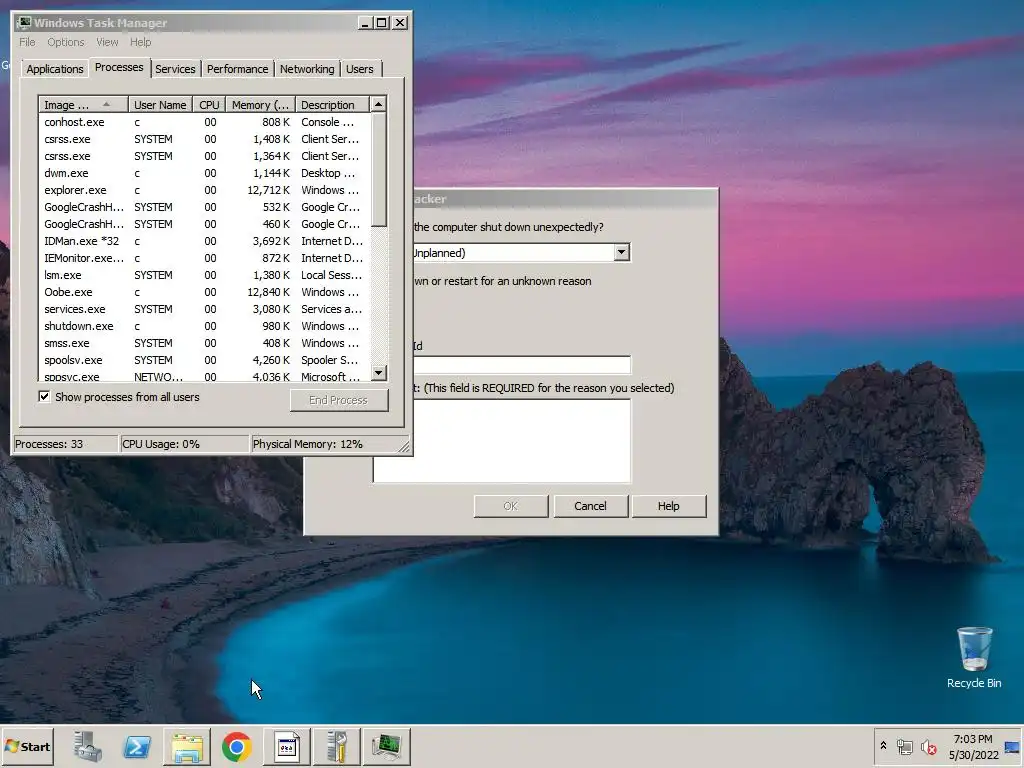Sort processes by Description column
1024x768 pixels.
(332, 104)
